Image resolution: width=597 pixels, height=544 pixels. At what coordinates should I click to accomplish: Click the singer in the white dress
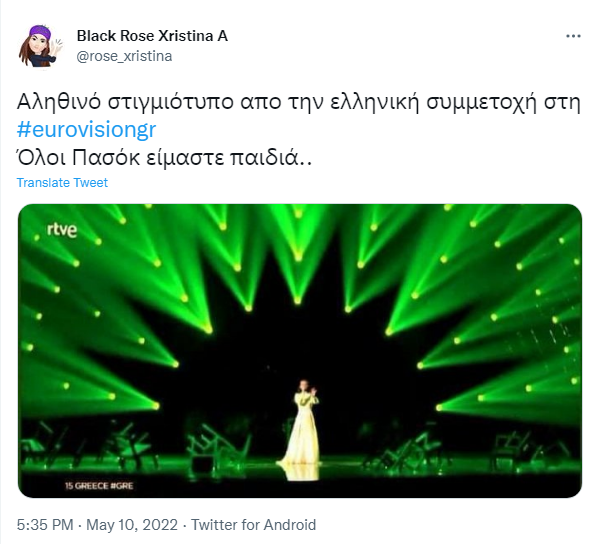(x=302, y=424)
